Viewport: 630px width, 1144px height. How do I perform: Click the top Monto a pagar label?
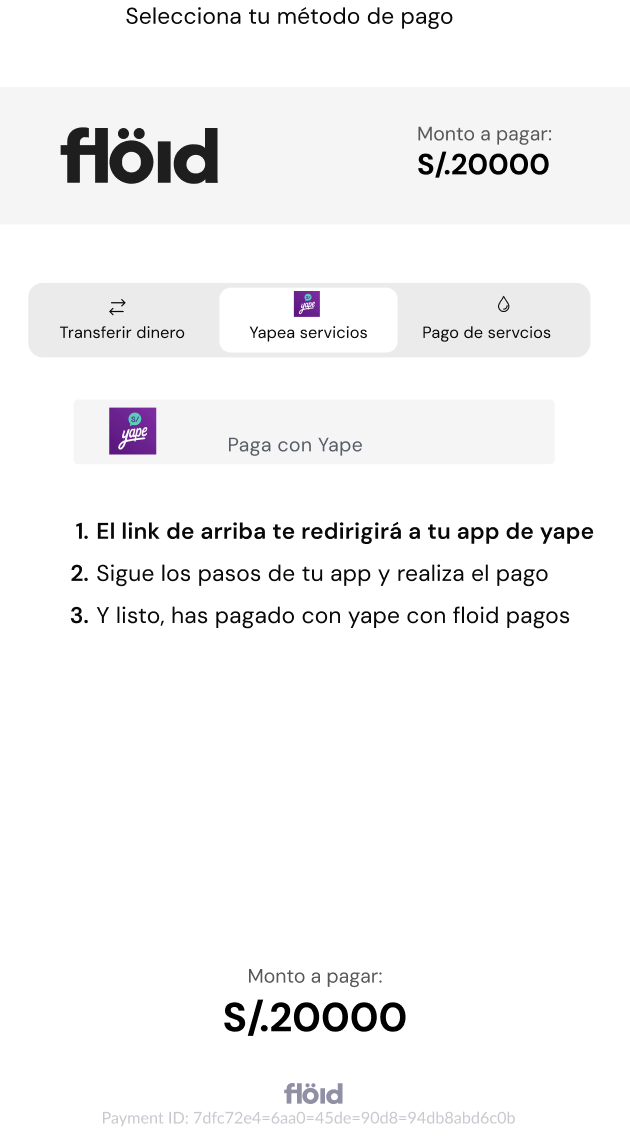(485, 134)
